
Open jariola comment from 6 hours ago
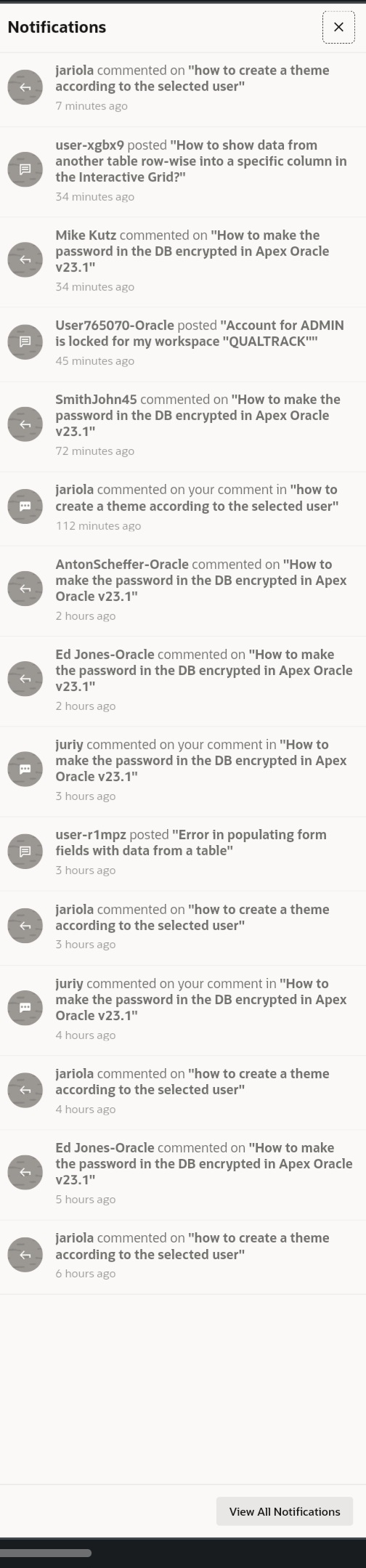point(183,1256)
